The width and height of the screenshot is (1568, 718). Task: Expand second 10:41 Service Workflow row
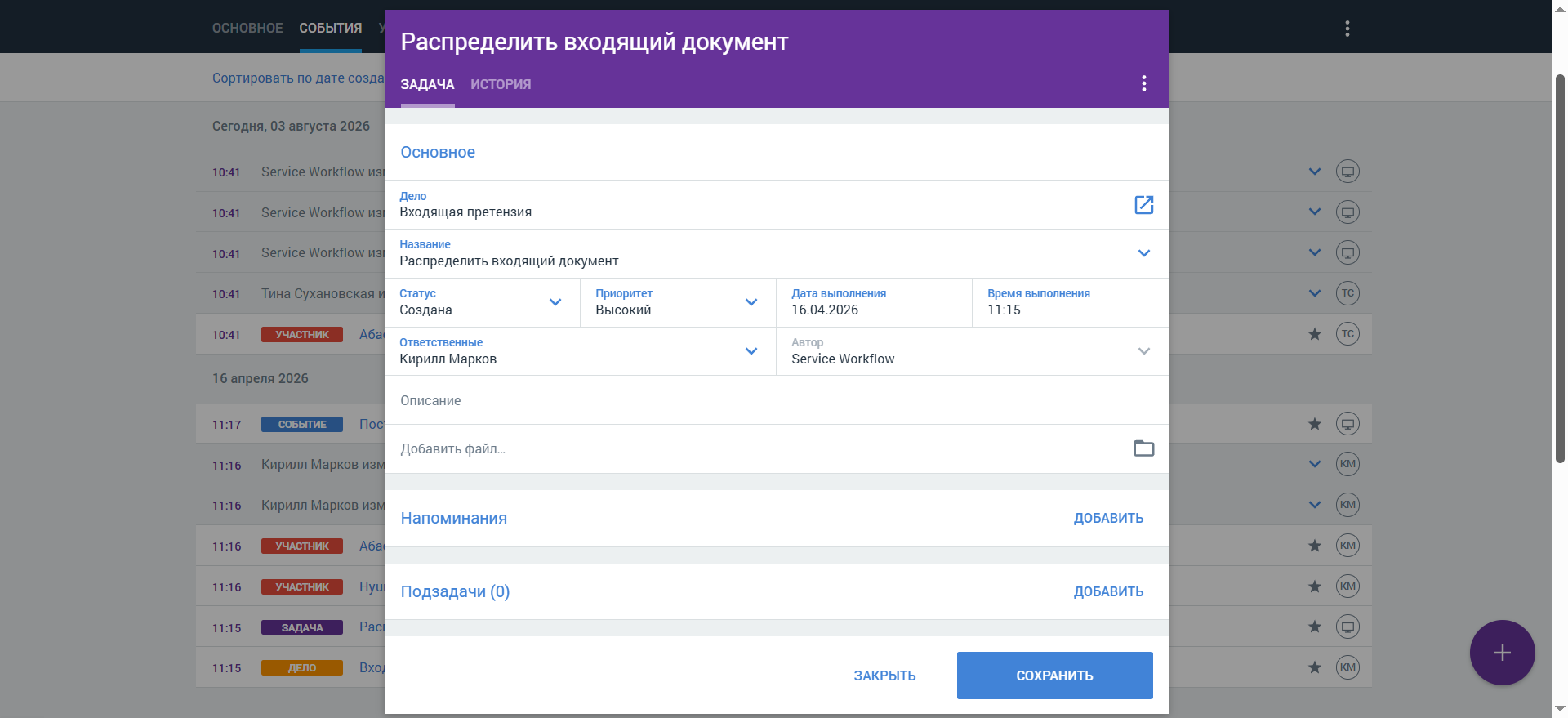coord(1314,212)
